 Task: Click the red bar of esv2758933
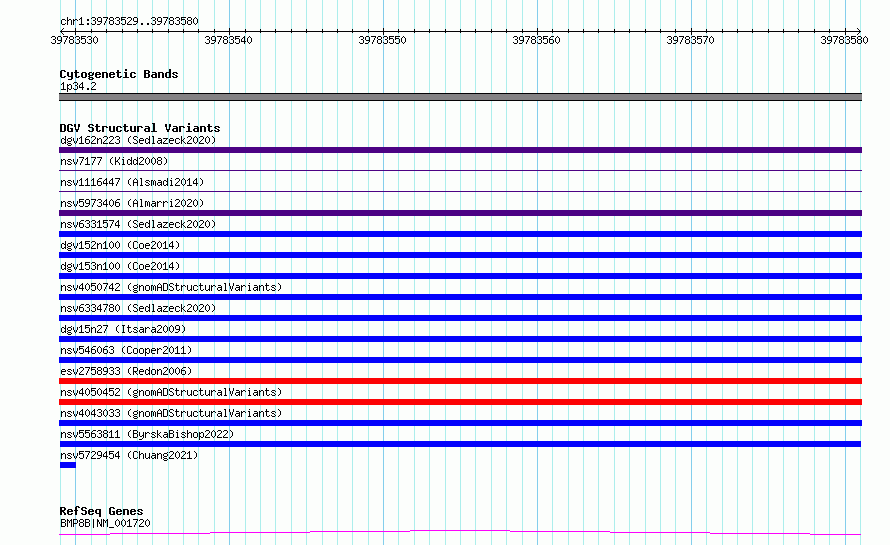[460, 381]
